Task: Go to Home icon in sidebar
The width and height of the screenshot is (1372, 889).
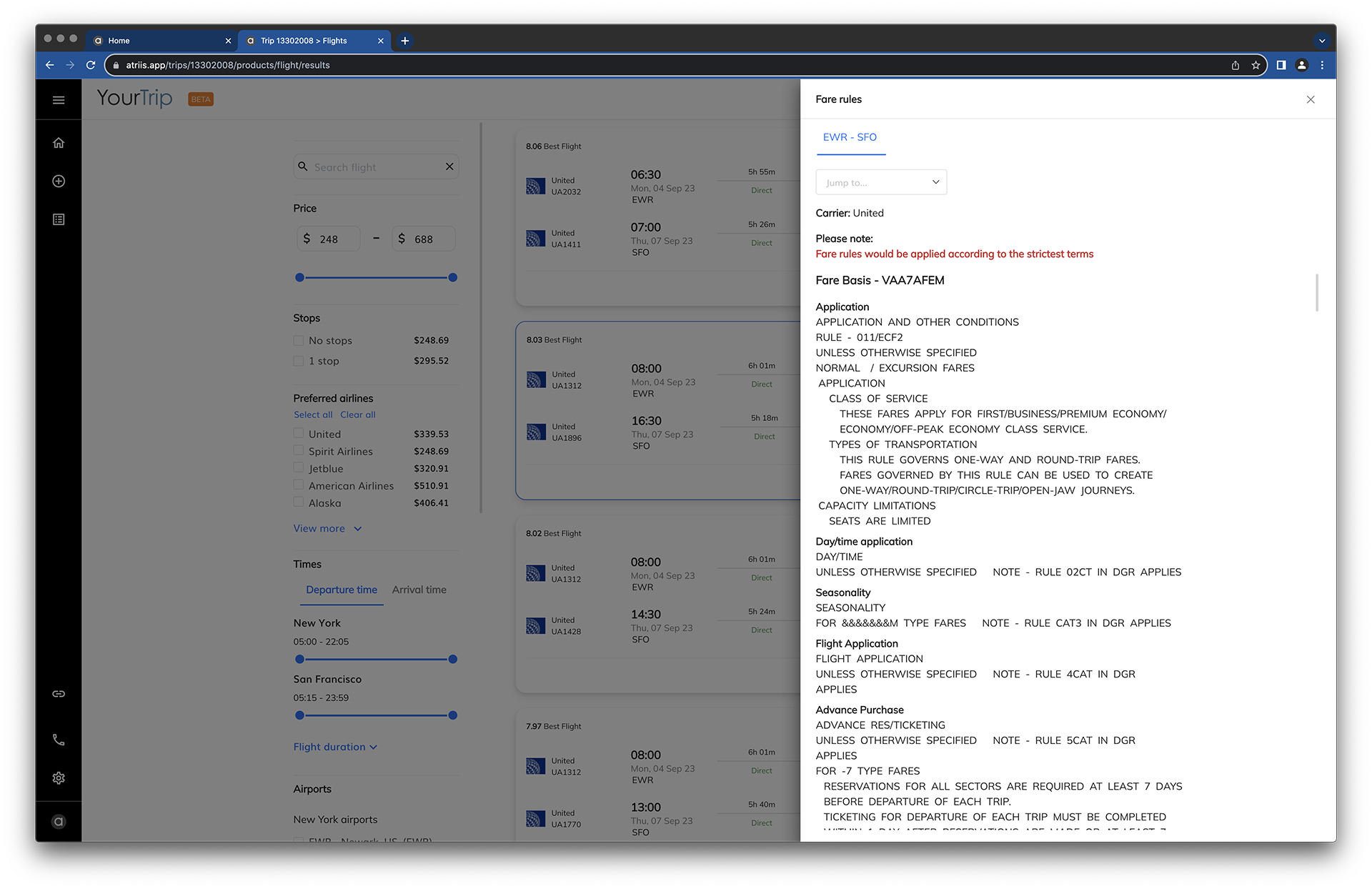Action: click(x=59, y=143)
